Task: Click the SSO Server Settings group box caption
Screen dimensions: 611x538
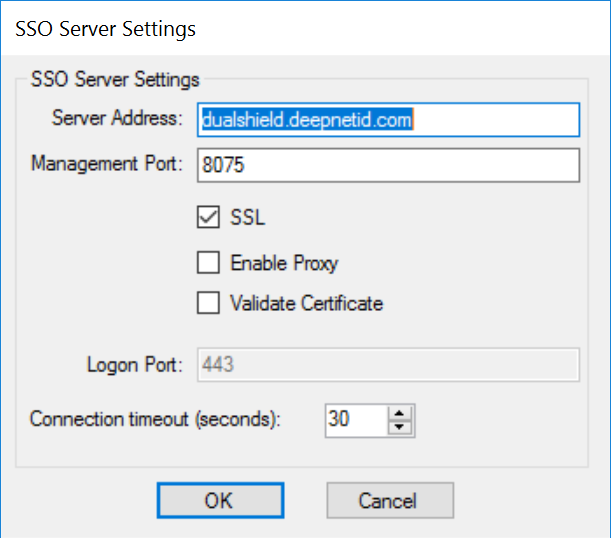Action: click(115, 79)
